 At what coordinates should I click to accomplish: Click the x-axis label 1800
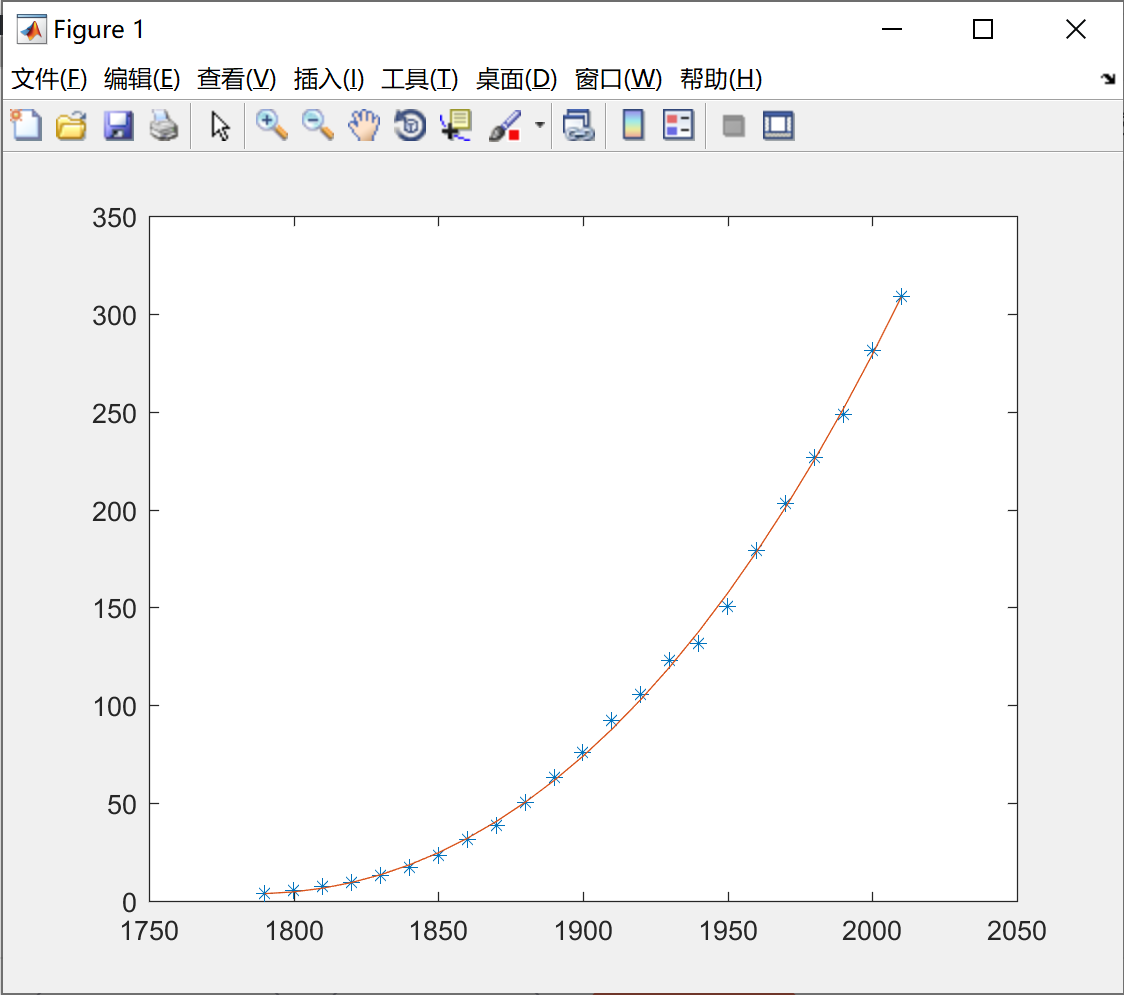coord(294,931)
